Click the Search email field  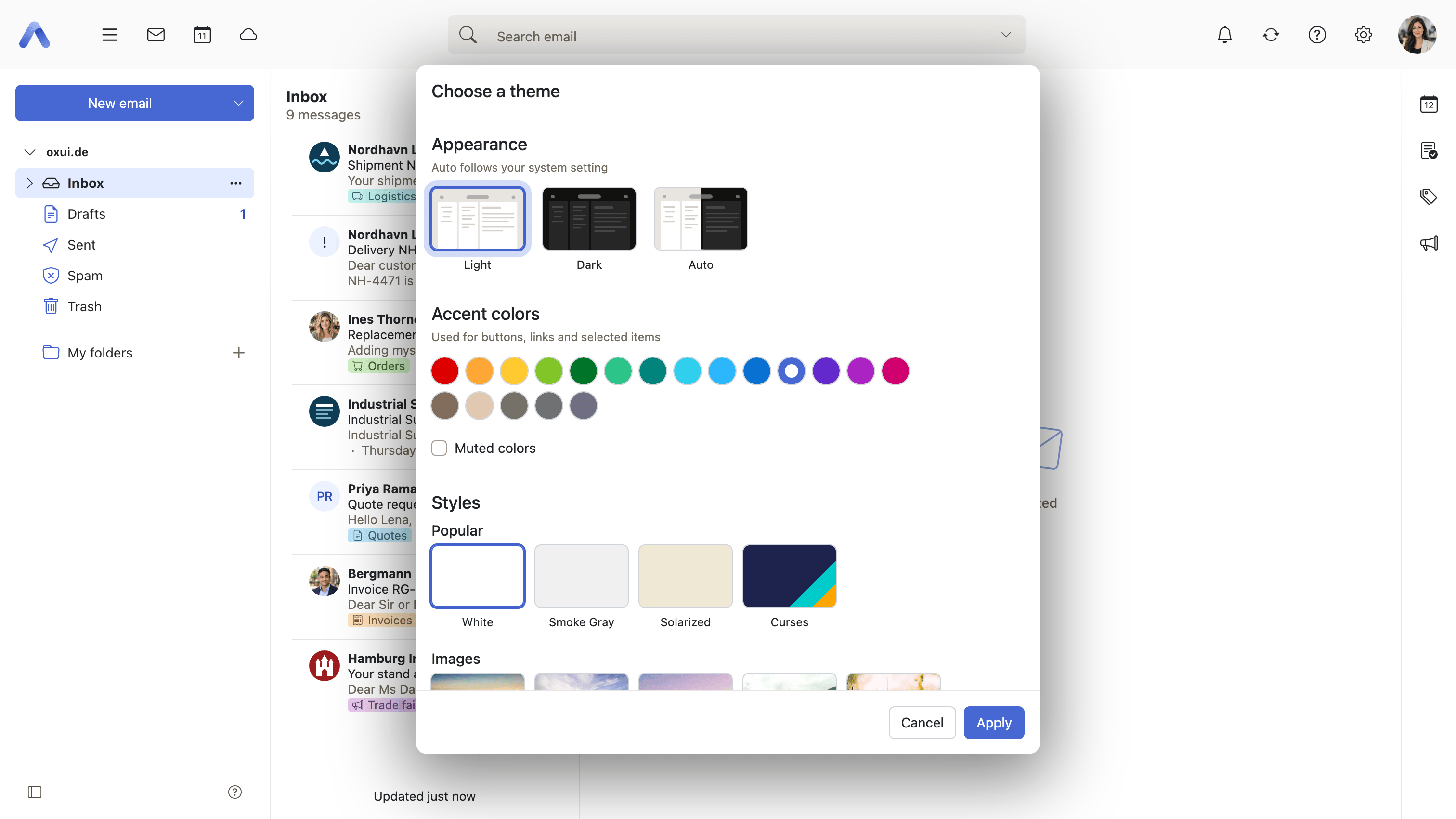click(x=737, y=35)
